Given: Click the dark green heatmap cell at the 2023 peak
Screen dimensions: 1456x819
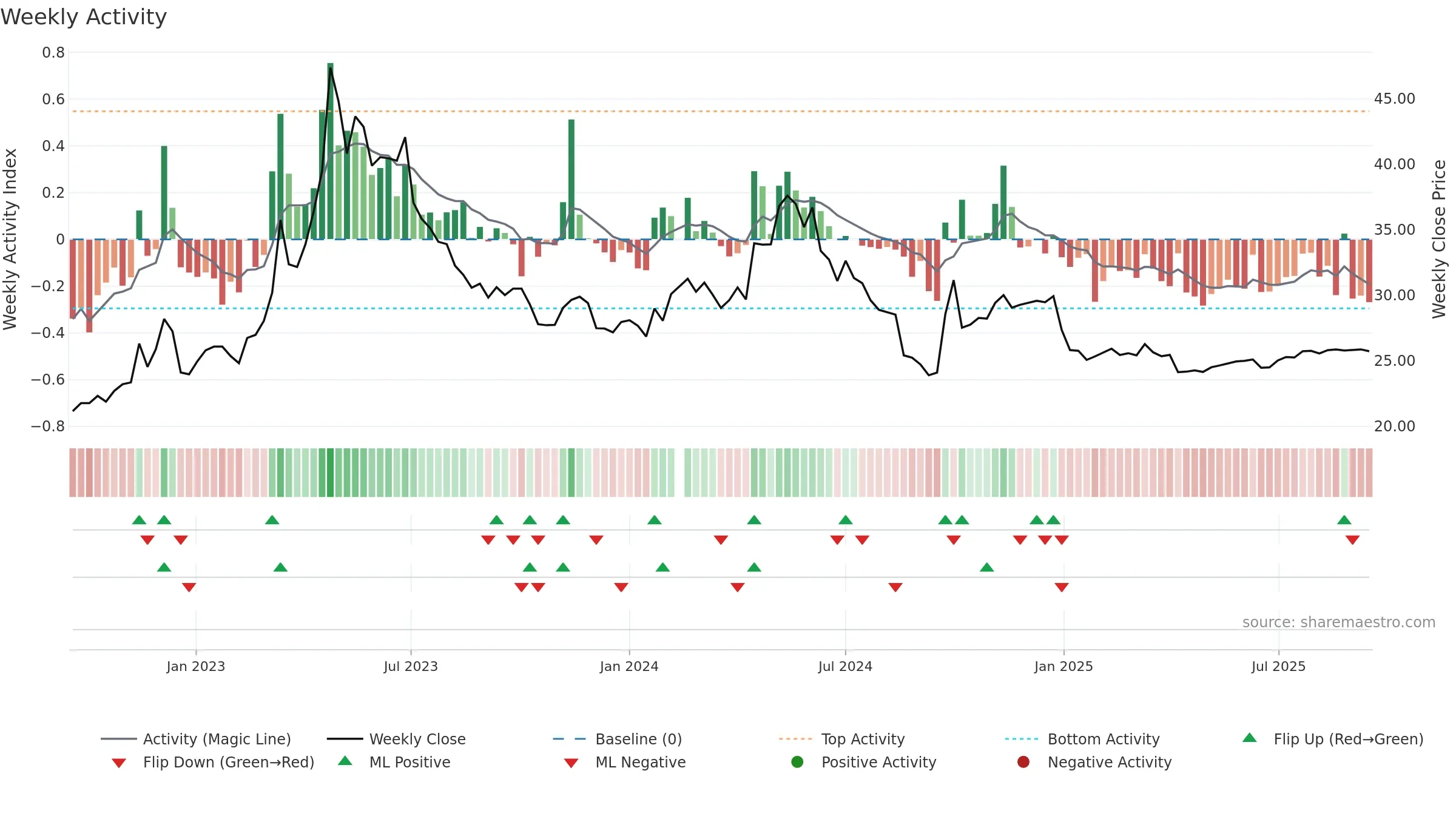Looking at the screenshot, I should coord(330,473).
